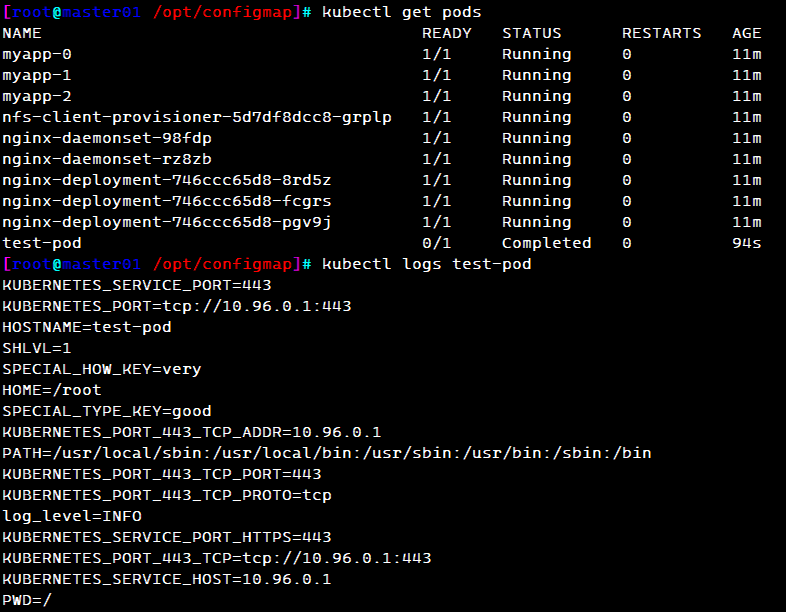Click nginx-deployment-746ccc65d8-8rd5z pod name
The height and width of the screenshot is (612, 786).
(167, 180)
